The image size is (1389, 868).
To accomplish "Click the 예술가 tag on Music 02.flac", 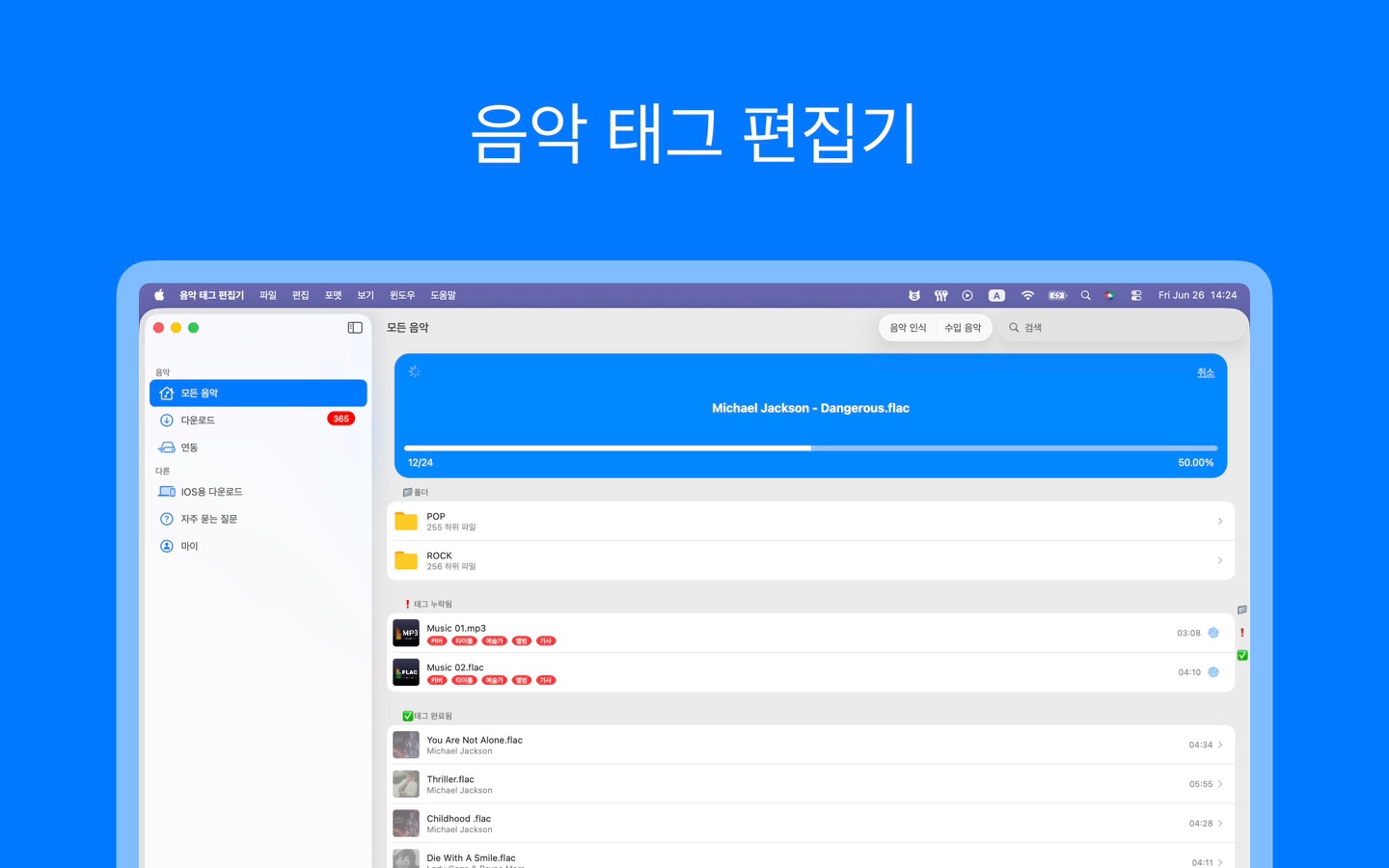I will coord(494,681).
